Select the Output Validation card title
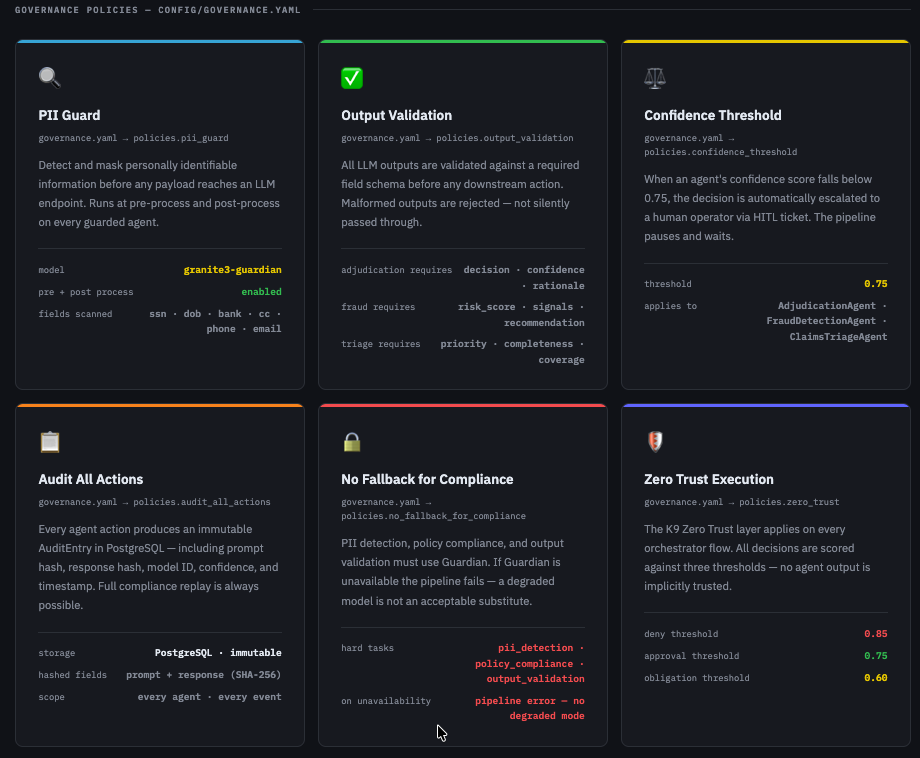 tap(397, 116)
